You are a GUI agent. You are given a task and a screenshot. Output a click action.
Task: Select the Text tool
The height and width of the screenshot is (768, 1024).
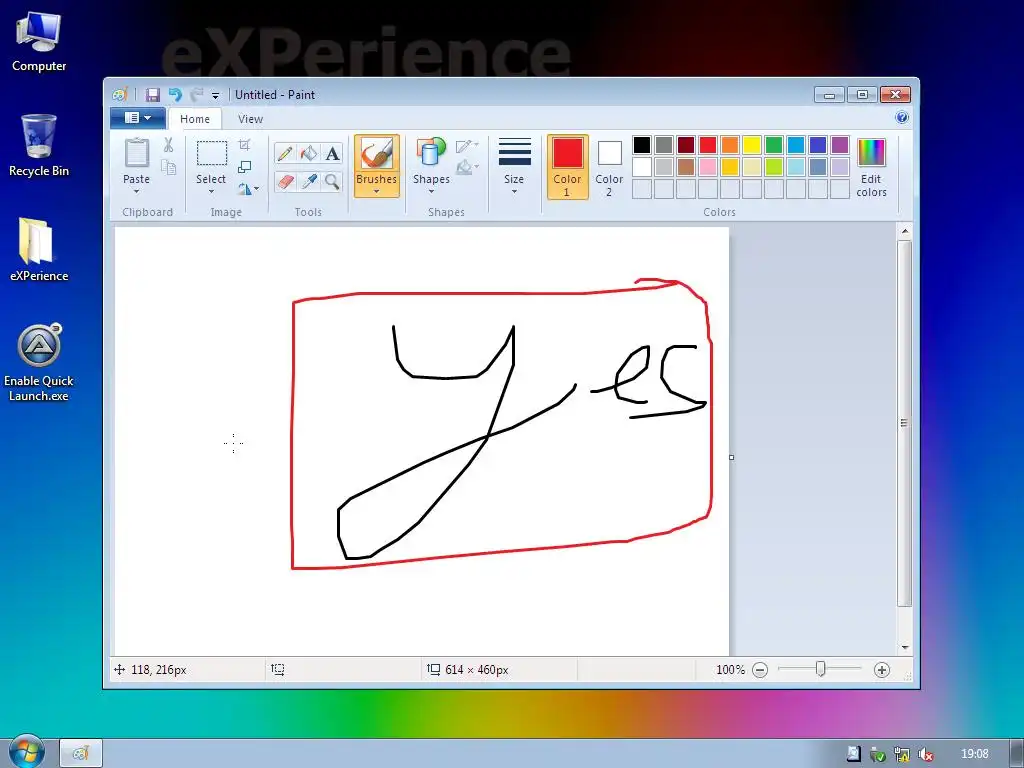pyautogui.click(x=332, y=153)
